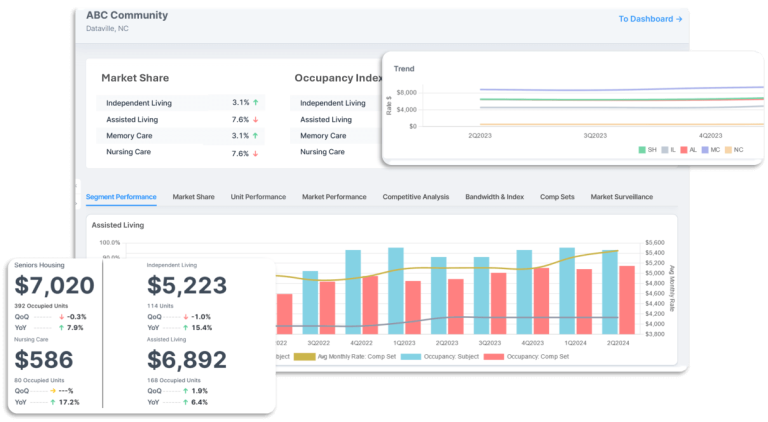This screenshot has width=768, height=422.
Task: Select Assisted Living in Occupancy Index
Action: click(x=326, y=119)
